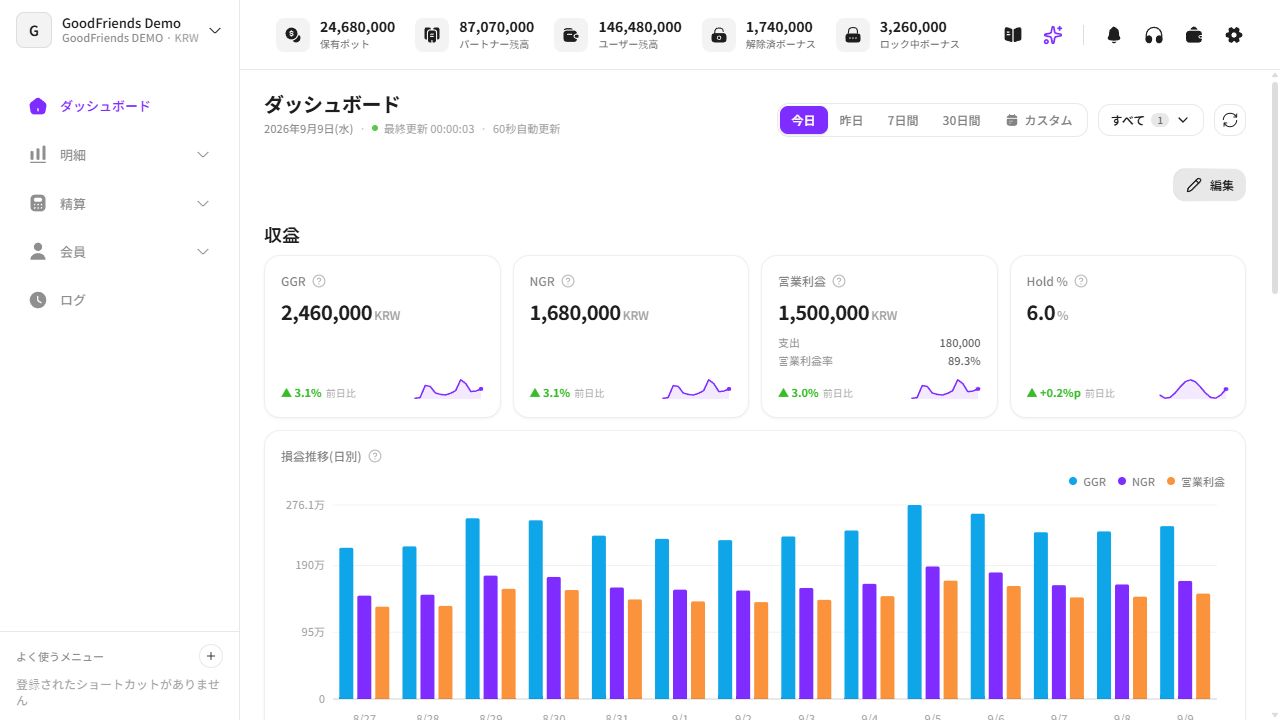Click the headset support icon
Screen dimensions: 1280x720
pyautogui.click(x=1154, y=35)
